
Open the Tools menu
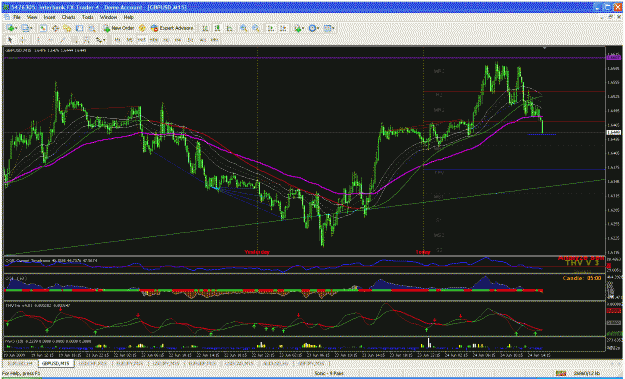click(88, 18)
